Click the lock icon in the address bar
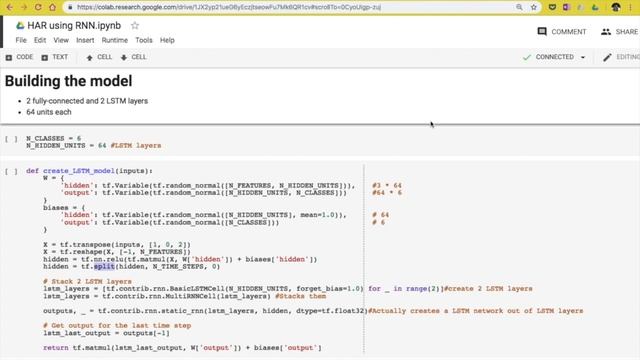The width and height of the screenshot is (640, 360). [x=70, y=7]
